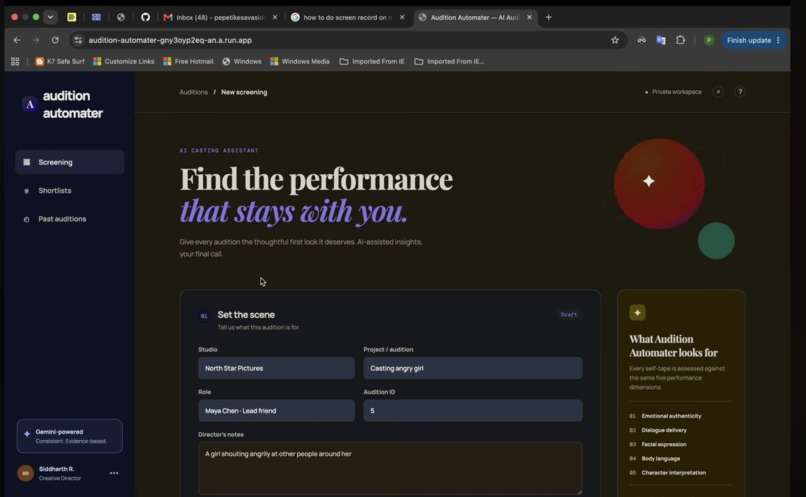Click the audition automater logo icon
Viewport: 806px width, 497px height.
[x=30, y=104]
